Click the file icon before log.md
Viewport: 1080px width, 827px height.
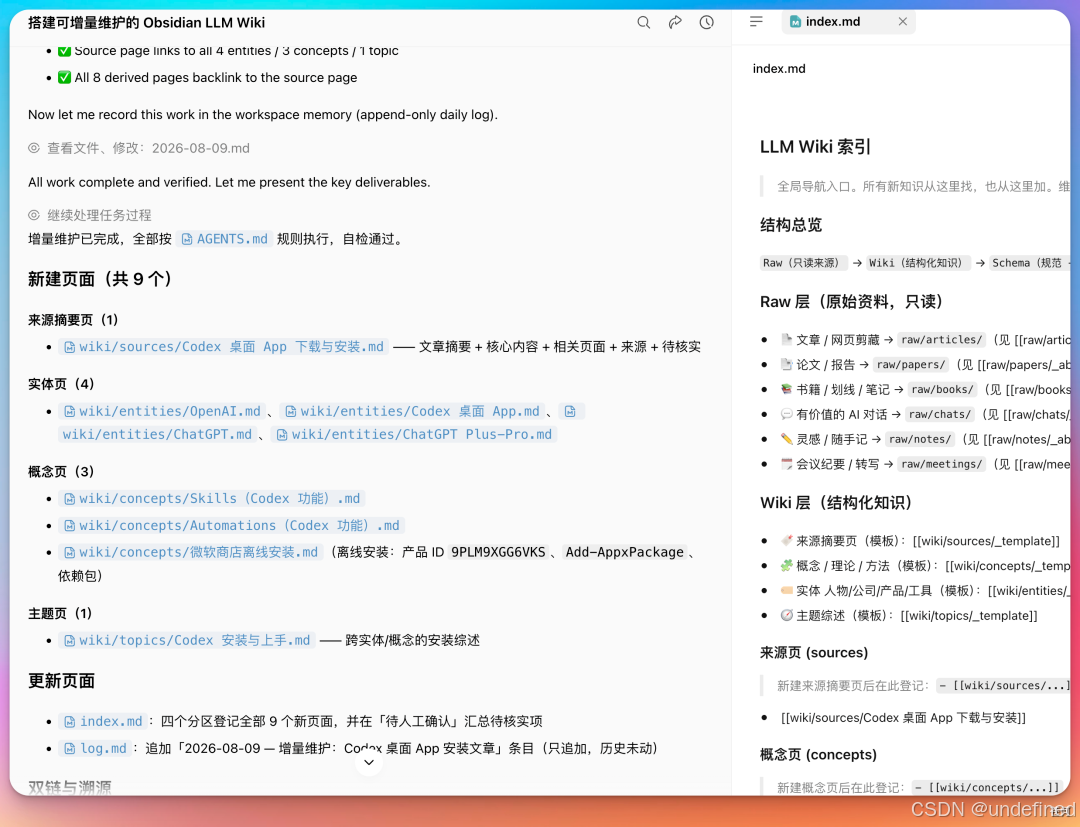[70, 749]
